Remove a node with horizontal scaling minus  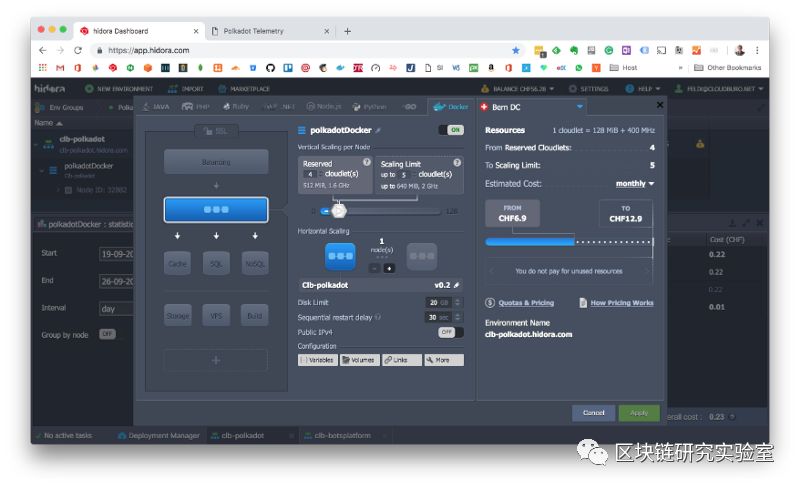pos(374,268)
